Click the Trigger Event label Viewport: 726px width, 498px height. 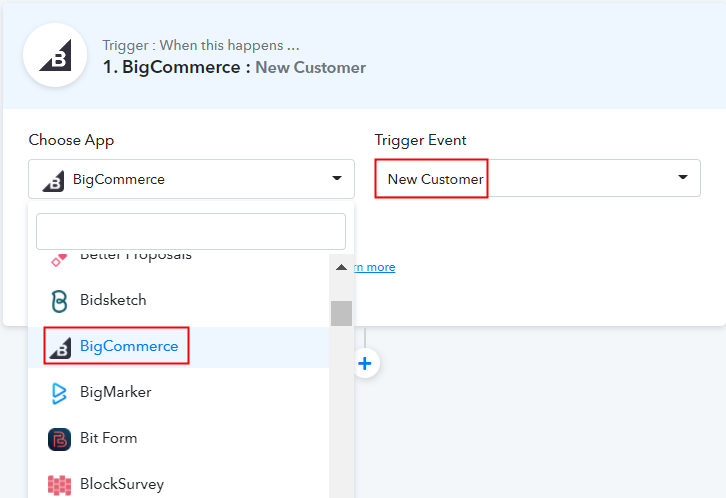click(420, 140)
